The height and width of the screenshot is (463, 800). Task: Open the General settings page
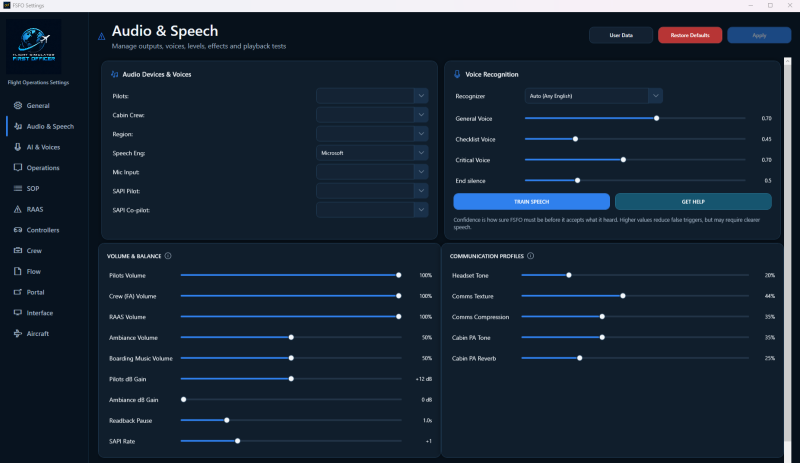[x=38, y=106]
